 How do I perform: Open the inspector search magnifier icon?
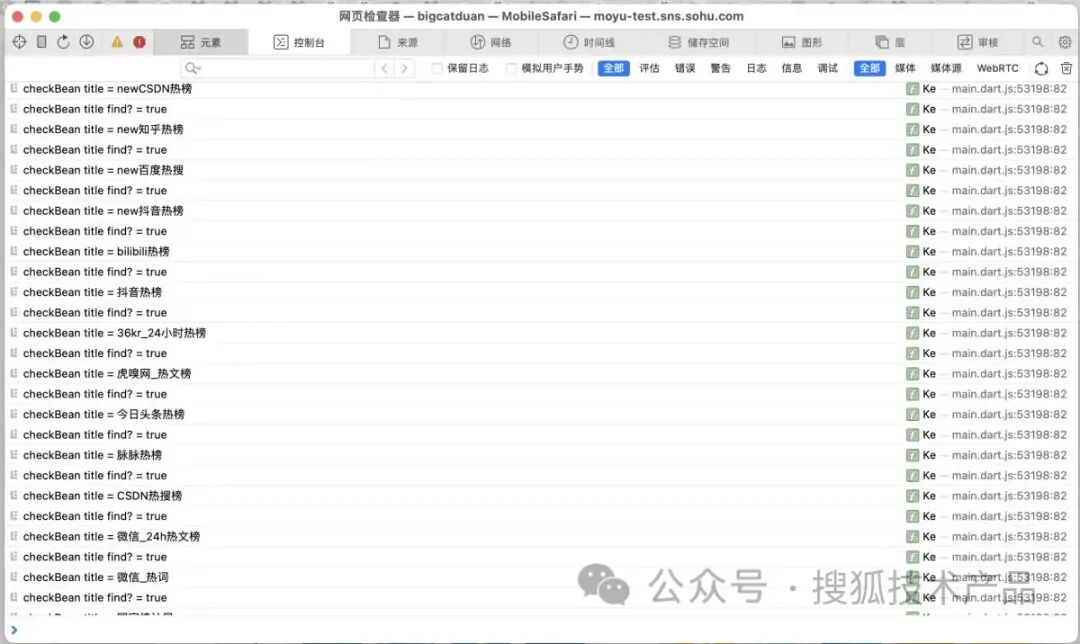1037,42
